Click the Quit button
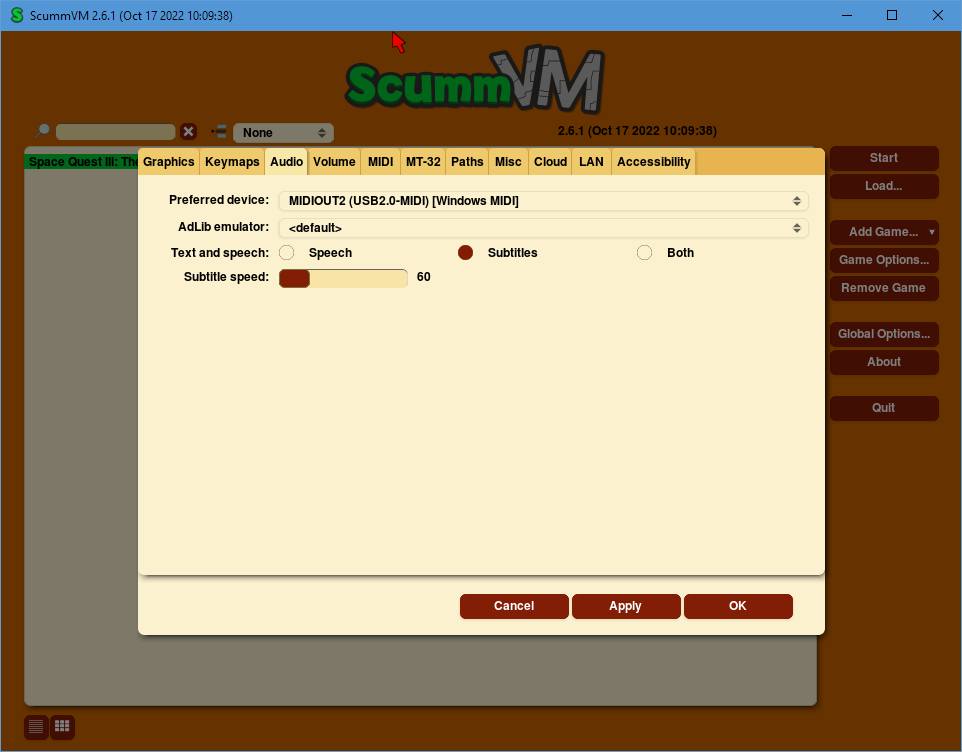Image resolution: width=962 pixels, height=752 pixels. point(884,408)
